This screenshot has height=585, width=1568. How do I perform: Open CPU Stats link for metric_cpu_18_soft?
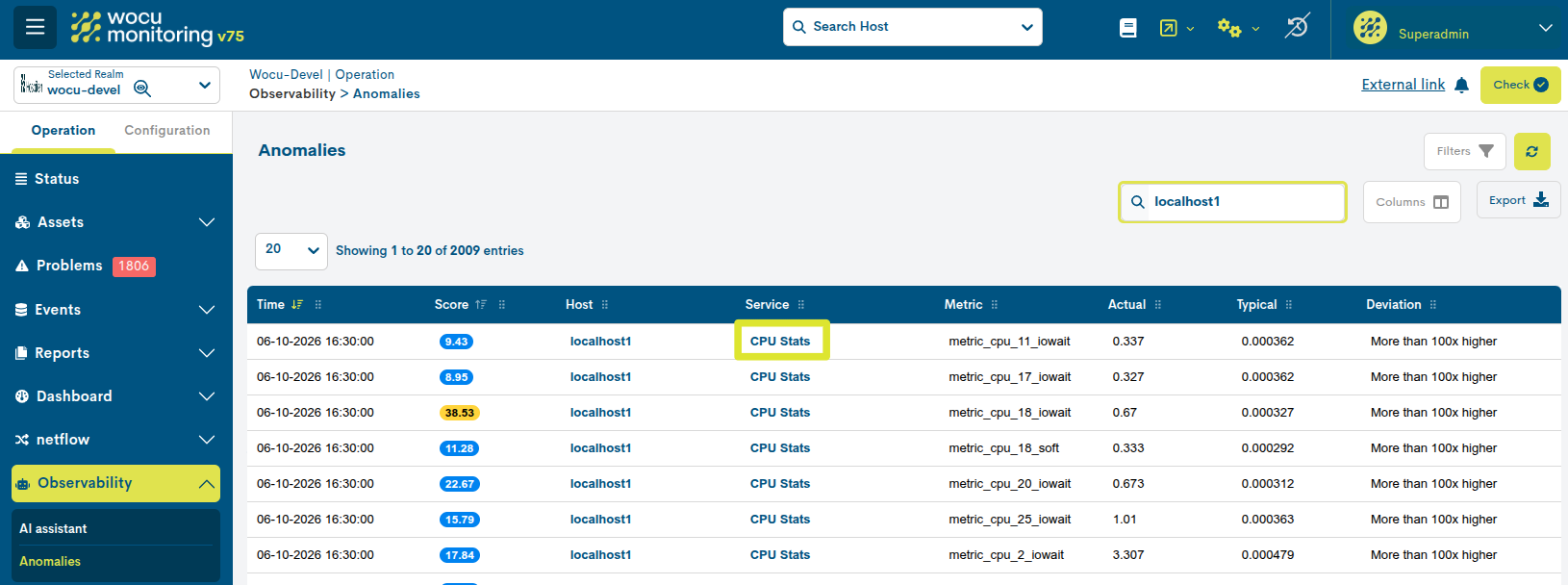coord(780,448)
